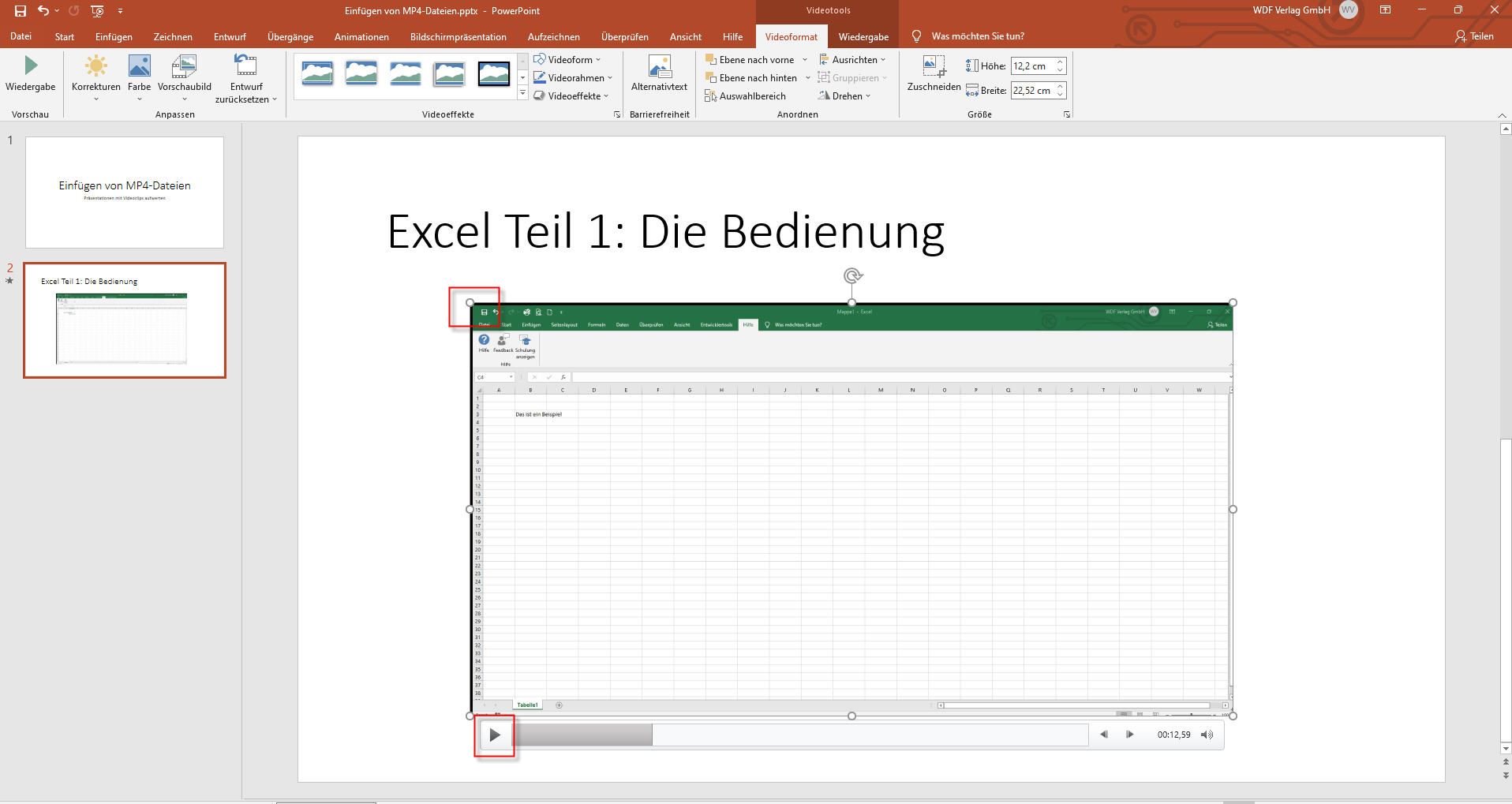Viewport: 1512px width, 804px height.
Task: Step video backward icon
Action: click(x=1104, y=735)
